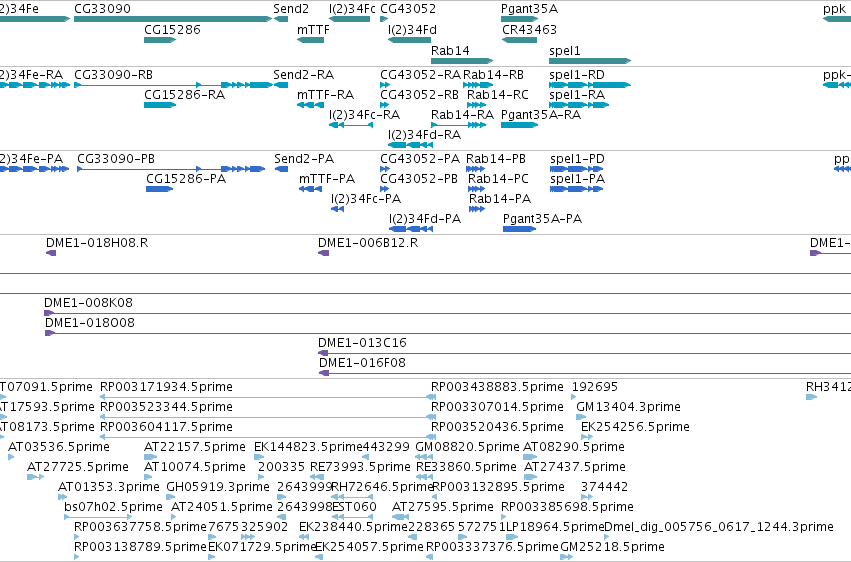Click the l(2)34Fd gene label
Viewport: 851px width, 562px height.
click(x=412, y=30)
